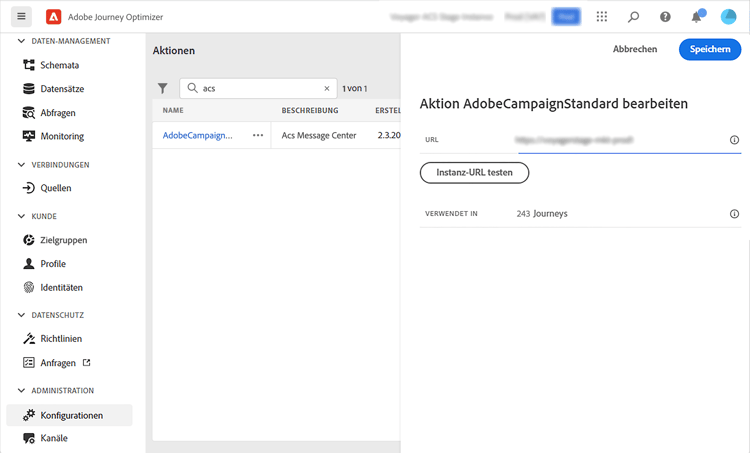The image size is (750, 453).
Task: Click the 243 Journeys value
Action: coord(542,214)
